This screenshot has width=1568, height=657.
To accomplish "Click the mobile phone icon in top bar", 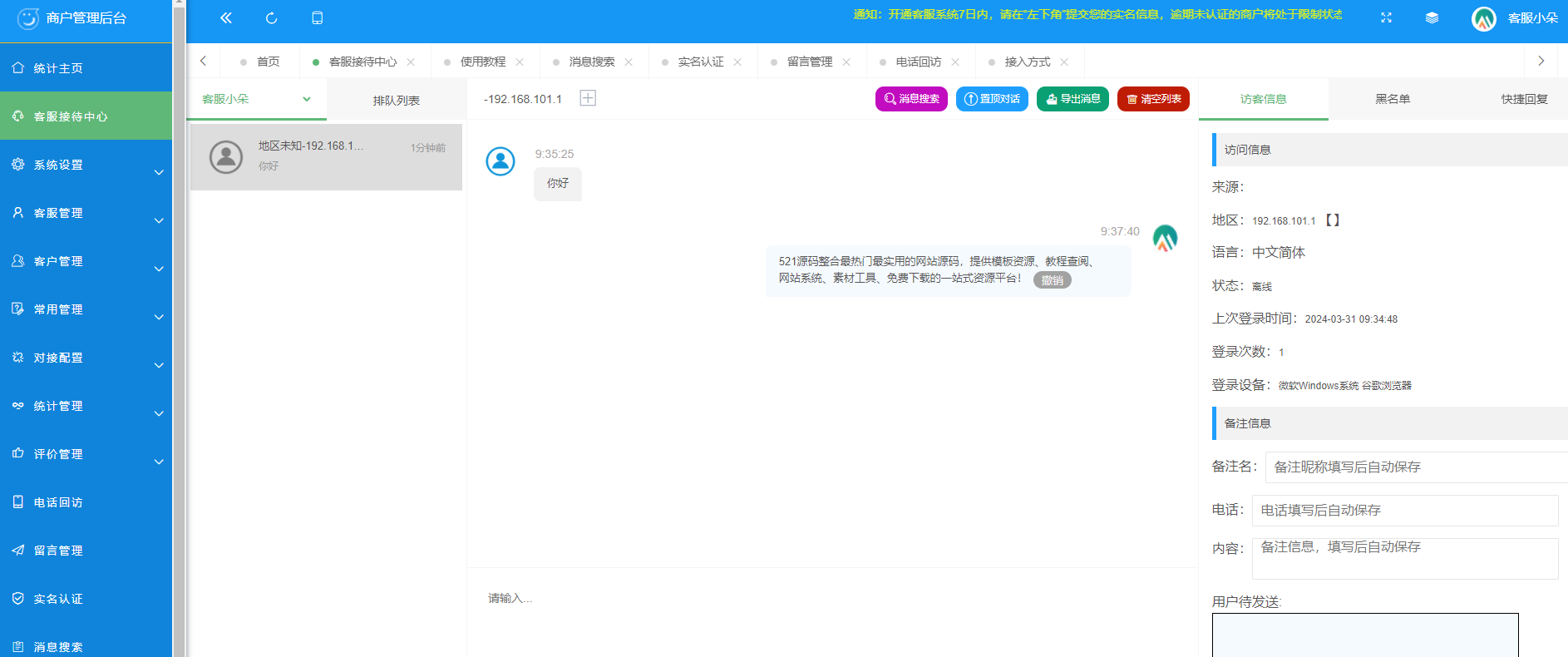I will [317, 17].
